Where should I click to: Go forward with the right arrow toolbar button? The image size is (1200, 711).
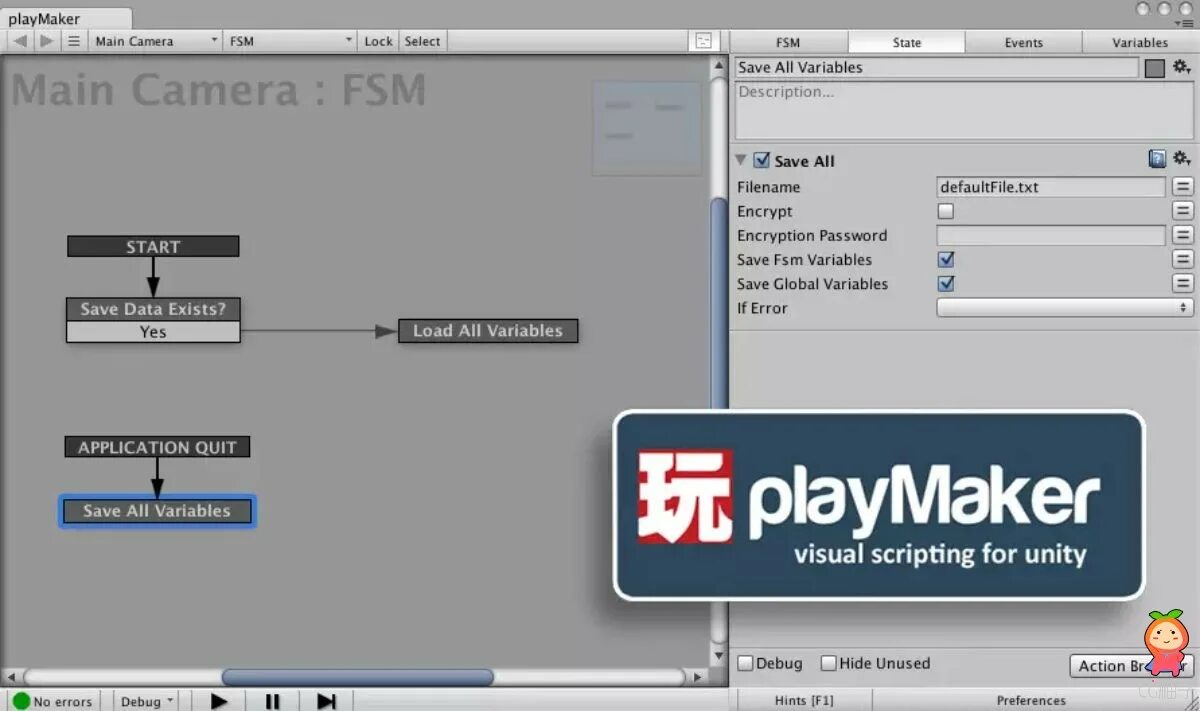tap(46, 41)
